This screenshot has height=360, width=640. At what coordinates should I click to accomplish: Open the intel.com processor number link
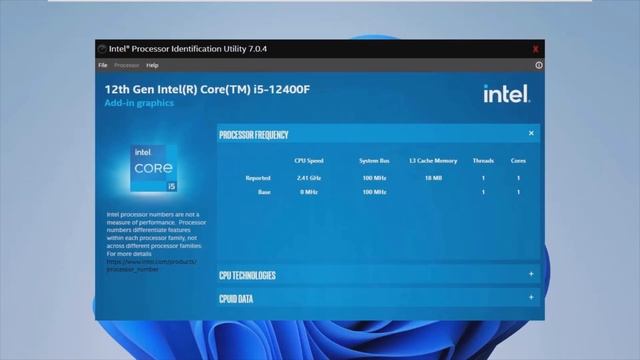pyautogui.click(x=151, y=265)
